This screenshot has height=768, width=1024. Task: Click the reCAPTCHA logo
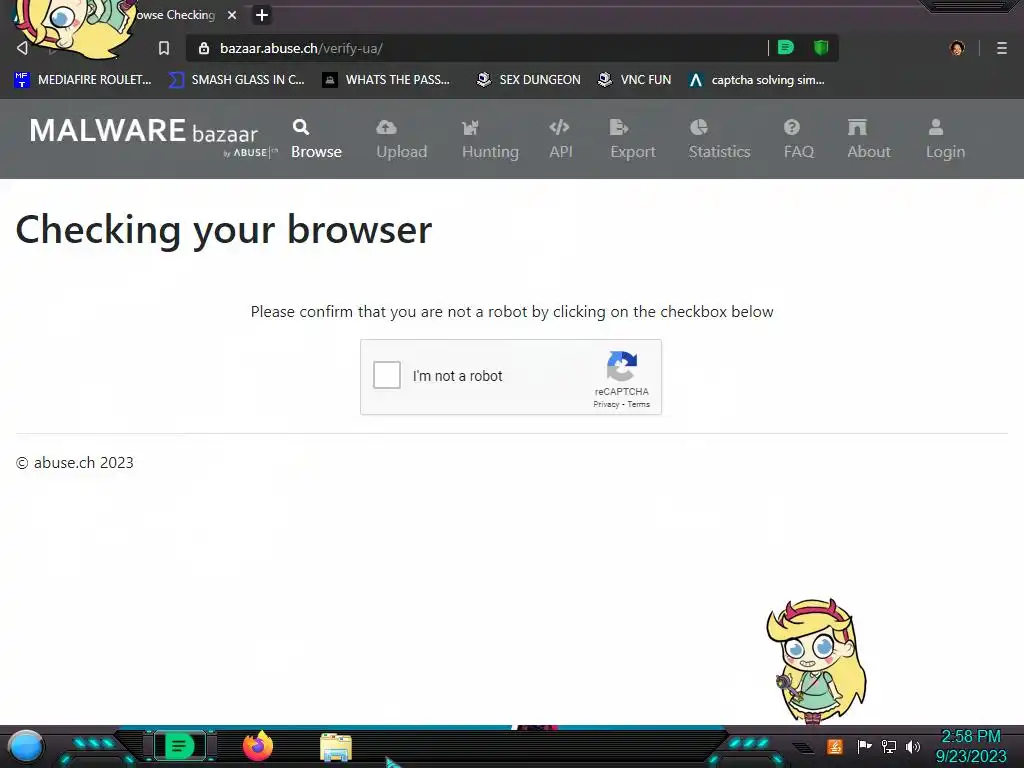point(622,366)
